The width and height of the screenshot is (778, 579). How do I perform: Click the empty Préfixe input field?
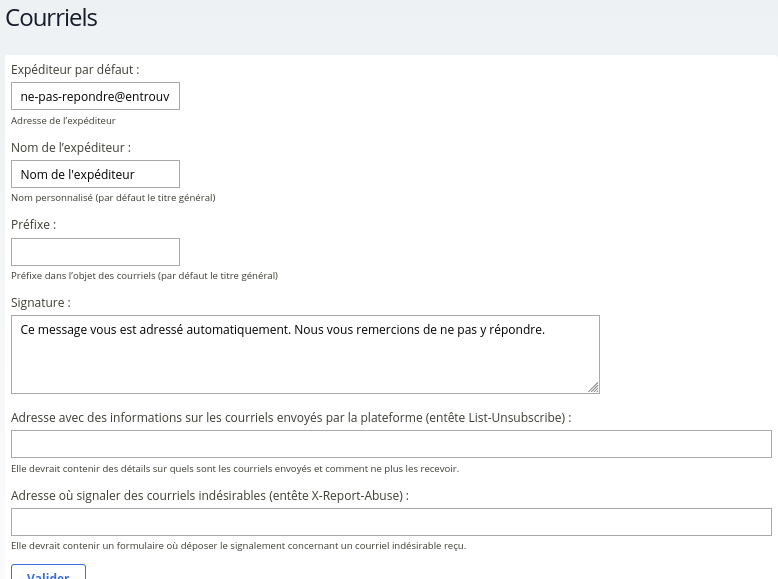tap(95, 252)
